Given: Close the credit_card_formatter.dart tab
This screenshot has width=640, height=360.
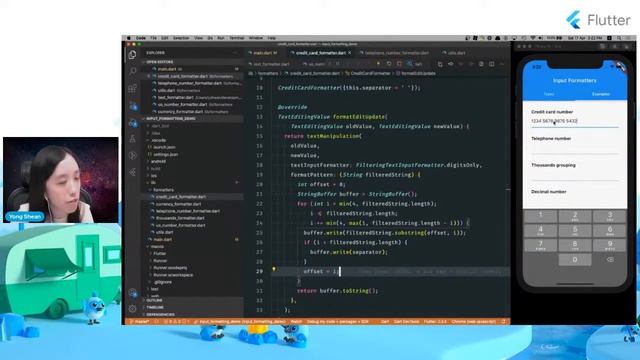Looking at the screenshot, I should click(x=350, y=53).
